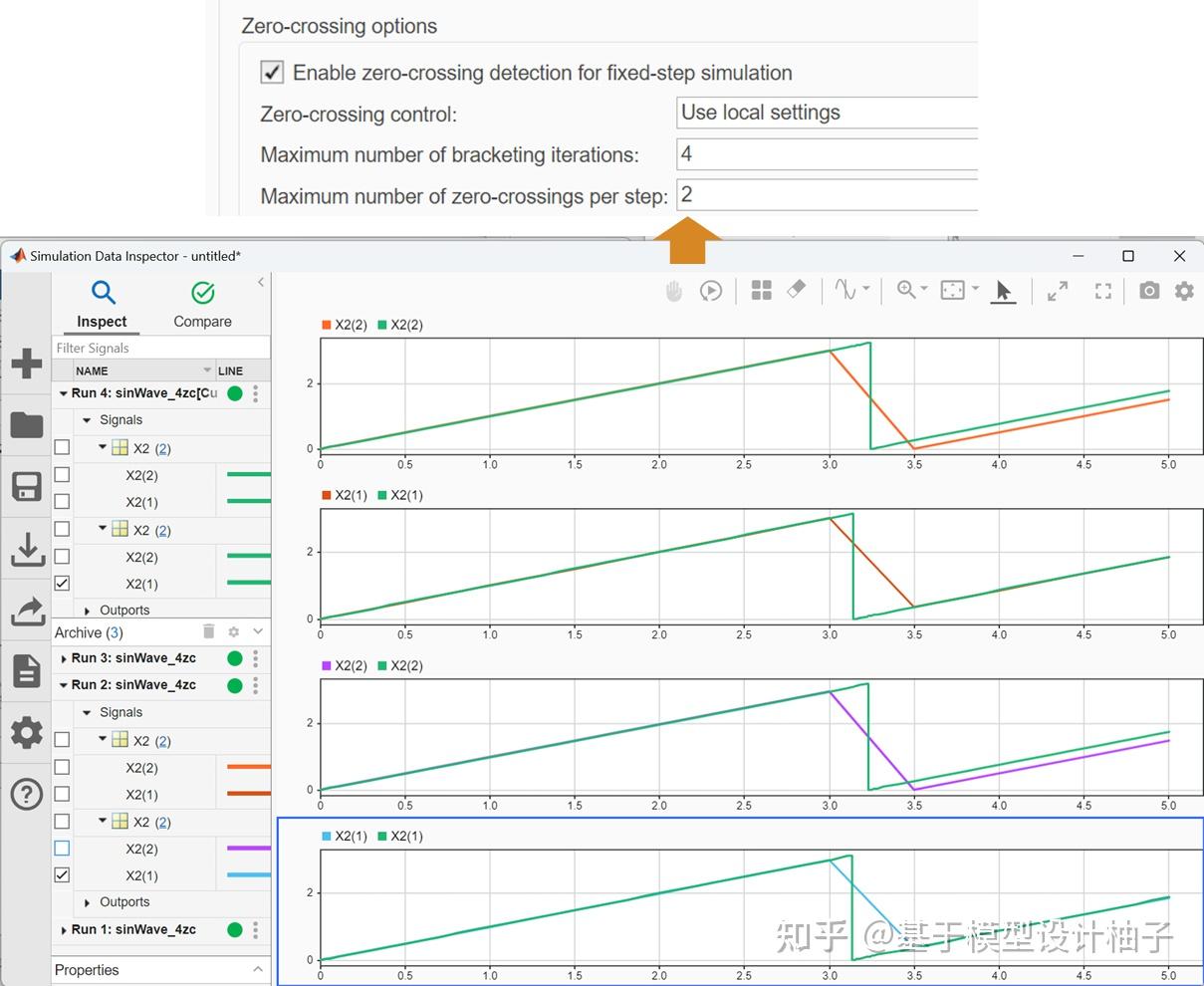The height and width of the screenshot is (986, 1204).
Task: Click sidebar save icon
Action: click(x=27, y=487)
